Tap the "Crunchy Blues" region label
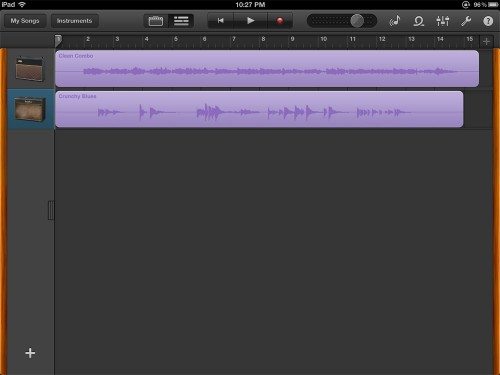 [77, 96]
